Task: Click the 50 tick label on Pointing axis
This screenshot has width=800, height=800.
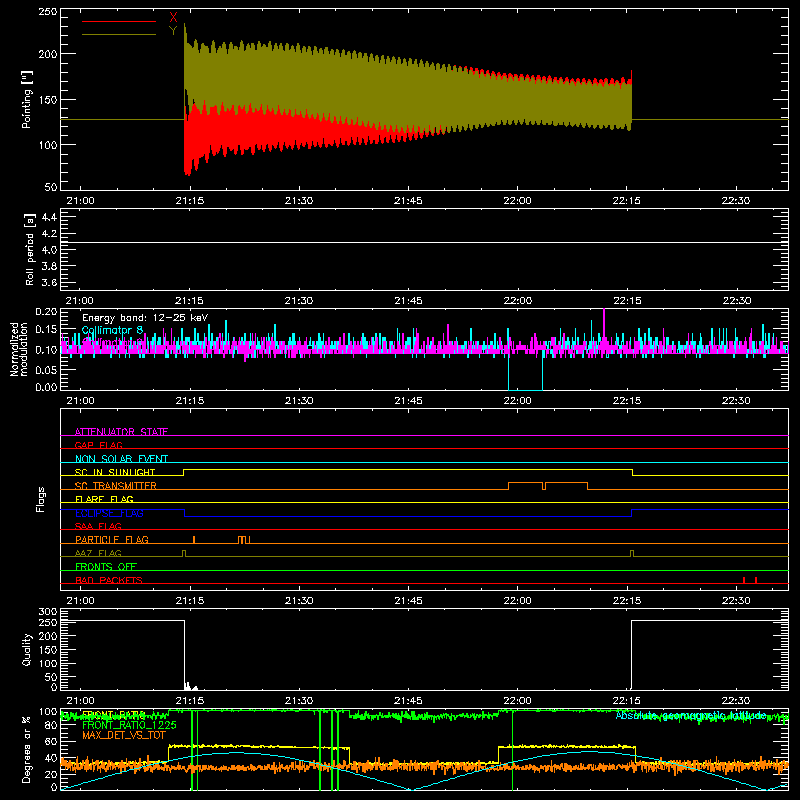Action: [x=51, y=187]
